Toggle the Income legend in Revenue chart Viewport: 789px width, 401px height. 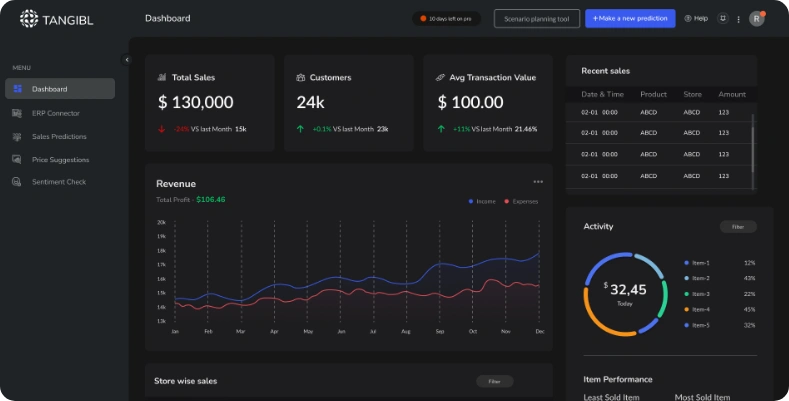[482, 201]
